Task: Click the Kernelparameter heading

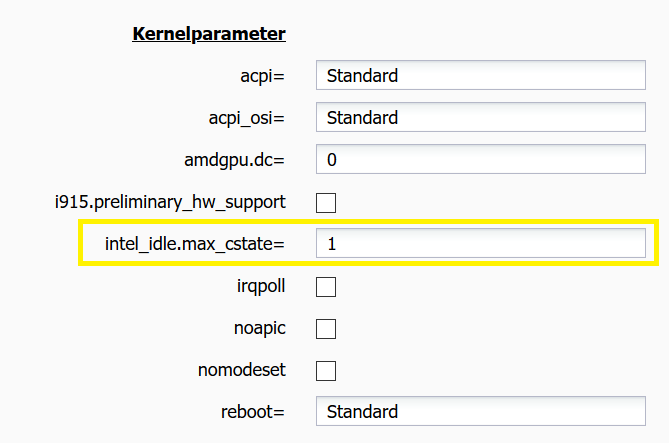Action: pyautogui.click(x=209, y=34)
